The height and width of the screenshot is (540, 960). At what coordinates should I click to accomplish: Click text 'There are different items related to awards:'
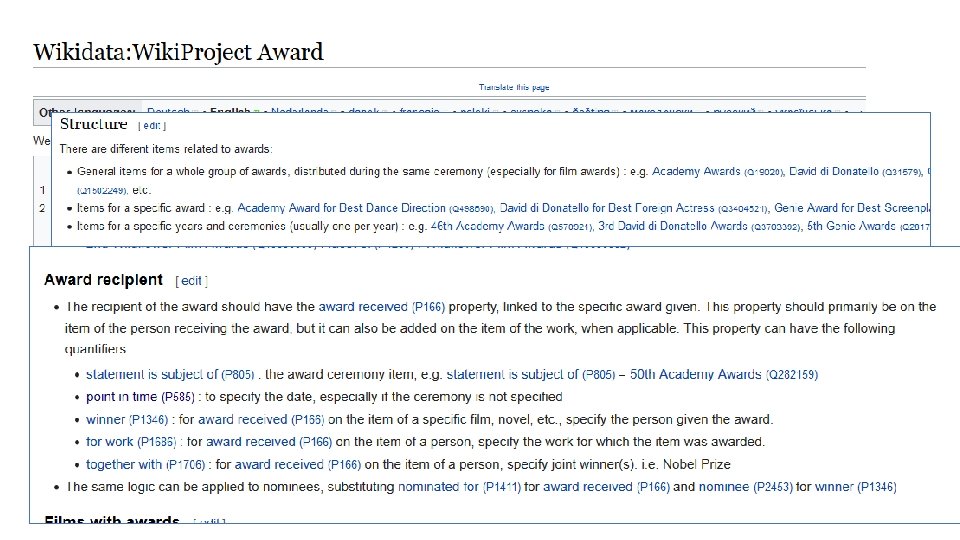pos(166,149)
